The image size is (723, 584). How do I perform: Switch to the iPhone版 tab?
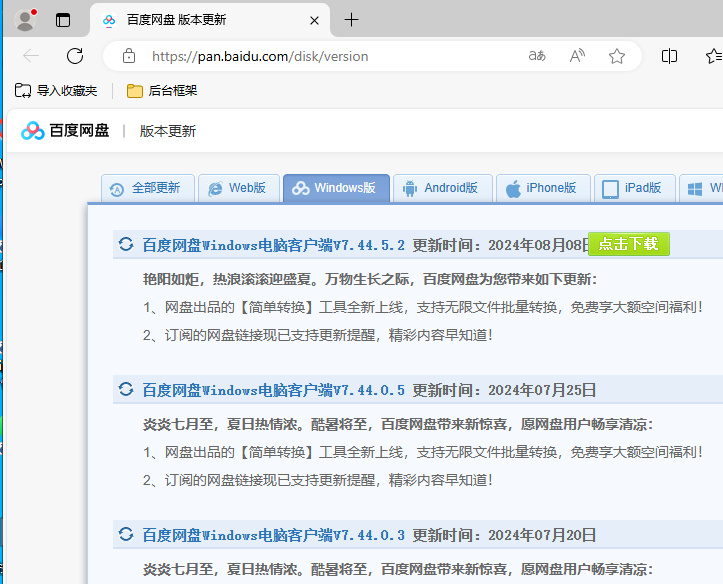pos(543,188)
